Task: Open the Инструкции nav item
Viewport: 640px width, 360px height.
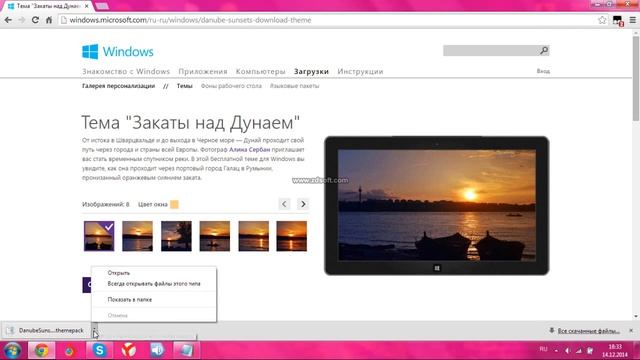Action: click(360, 71)
